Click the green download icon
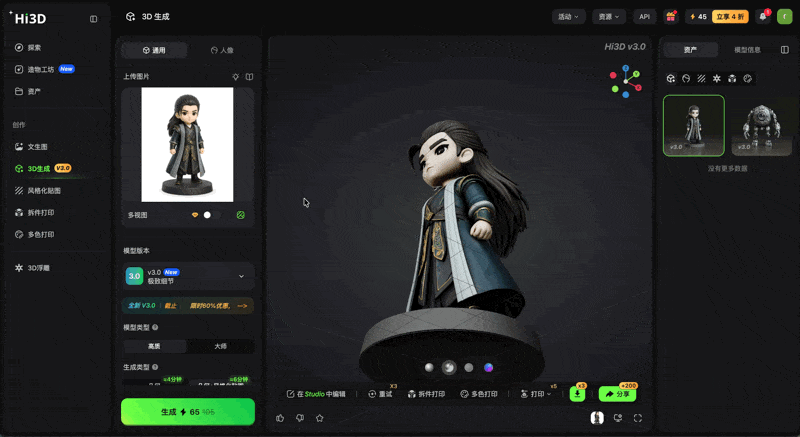This screenshot has height=437, width=800. pyautogui.click(x=578, y=394)
